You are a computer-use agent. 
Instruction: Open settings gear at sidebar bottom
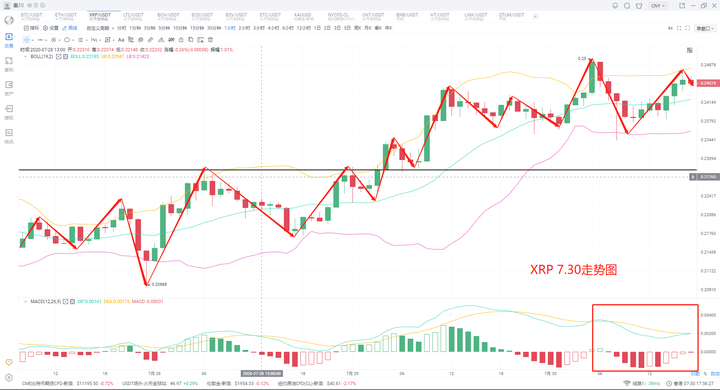click(9, 378)
